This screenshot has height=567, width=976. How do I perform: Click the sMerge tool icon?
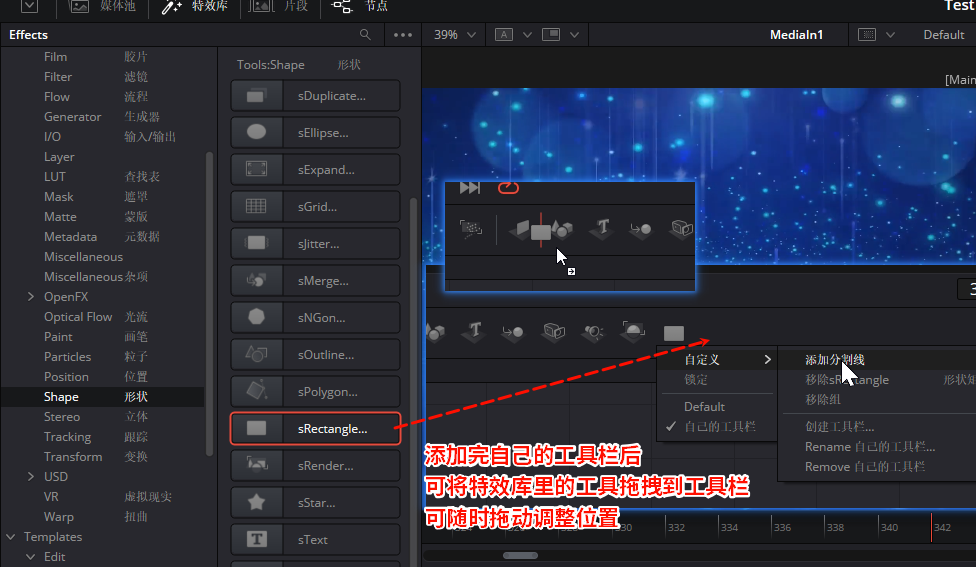point(256,281)
